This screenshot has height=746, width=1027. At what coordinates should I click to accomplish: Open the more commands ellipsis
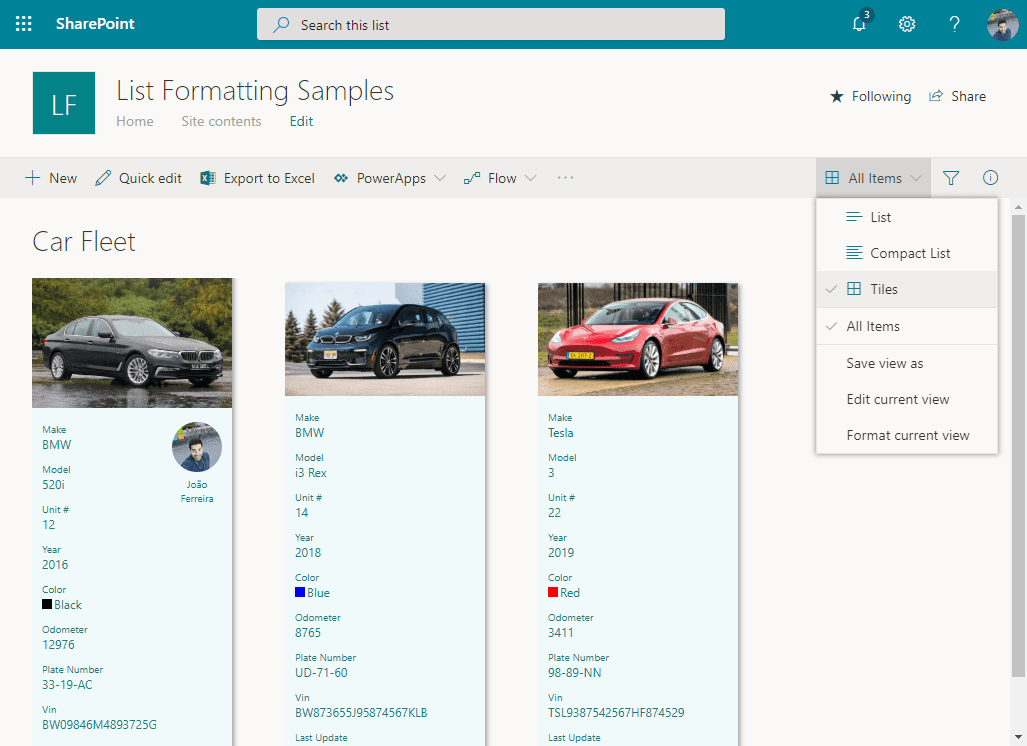[x=565, y=177]
